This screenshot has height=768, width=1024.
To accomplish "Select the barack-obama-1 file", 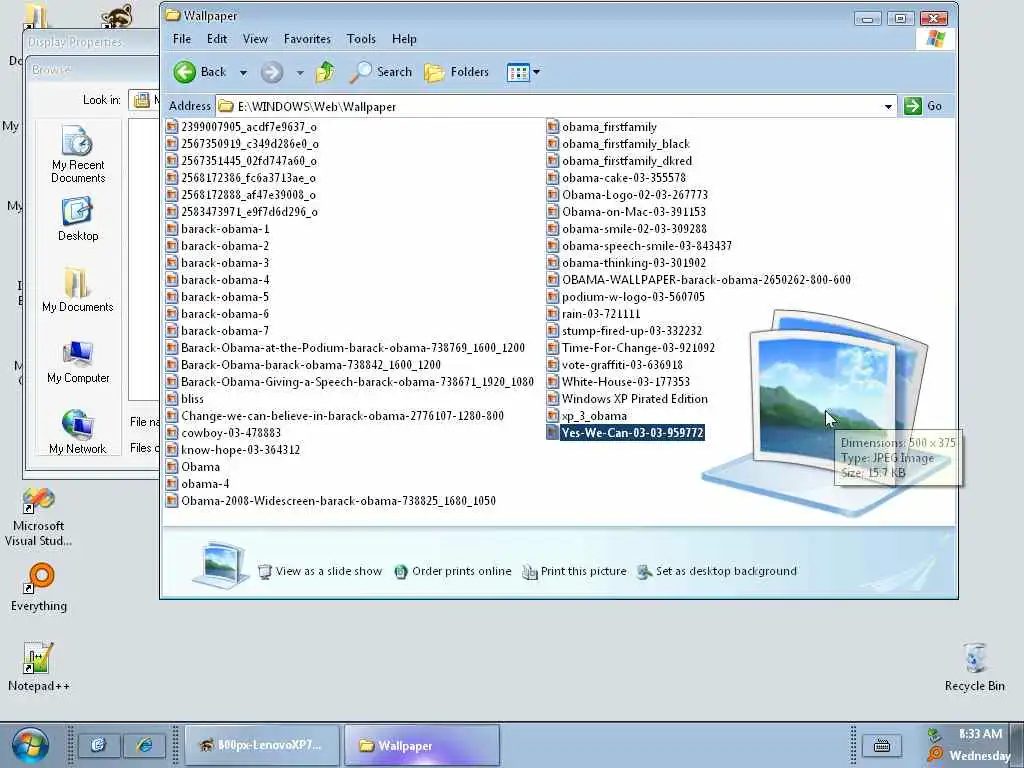I will coord(217,229).
